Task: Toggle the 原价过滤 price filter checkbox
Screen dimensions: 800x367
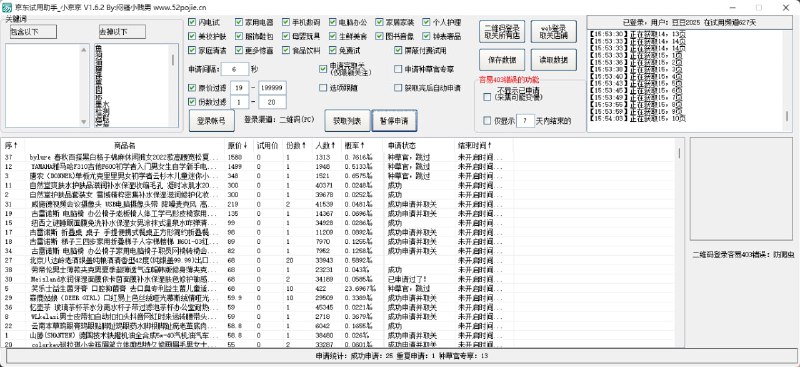Action: [192, 88]
